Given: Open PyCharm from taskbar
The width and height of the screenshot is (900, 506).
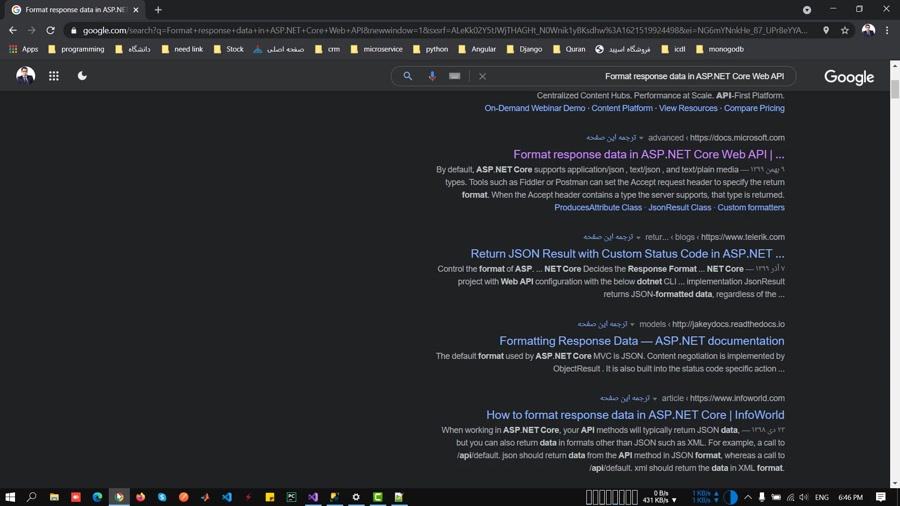Looking at the screenshot, I should coord(292,497).
